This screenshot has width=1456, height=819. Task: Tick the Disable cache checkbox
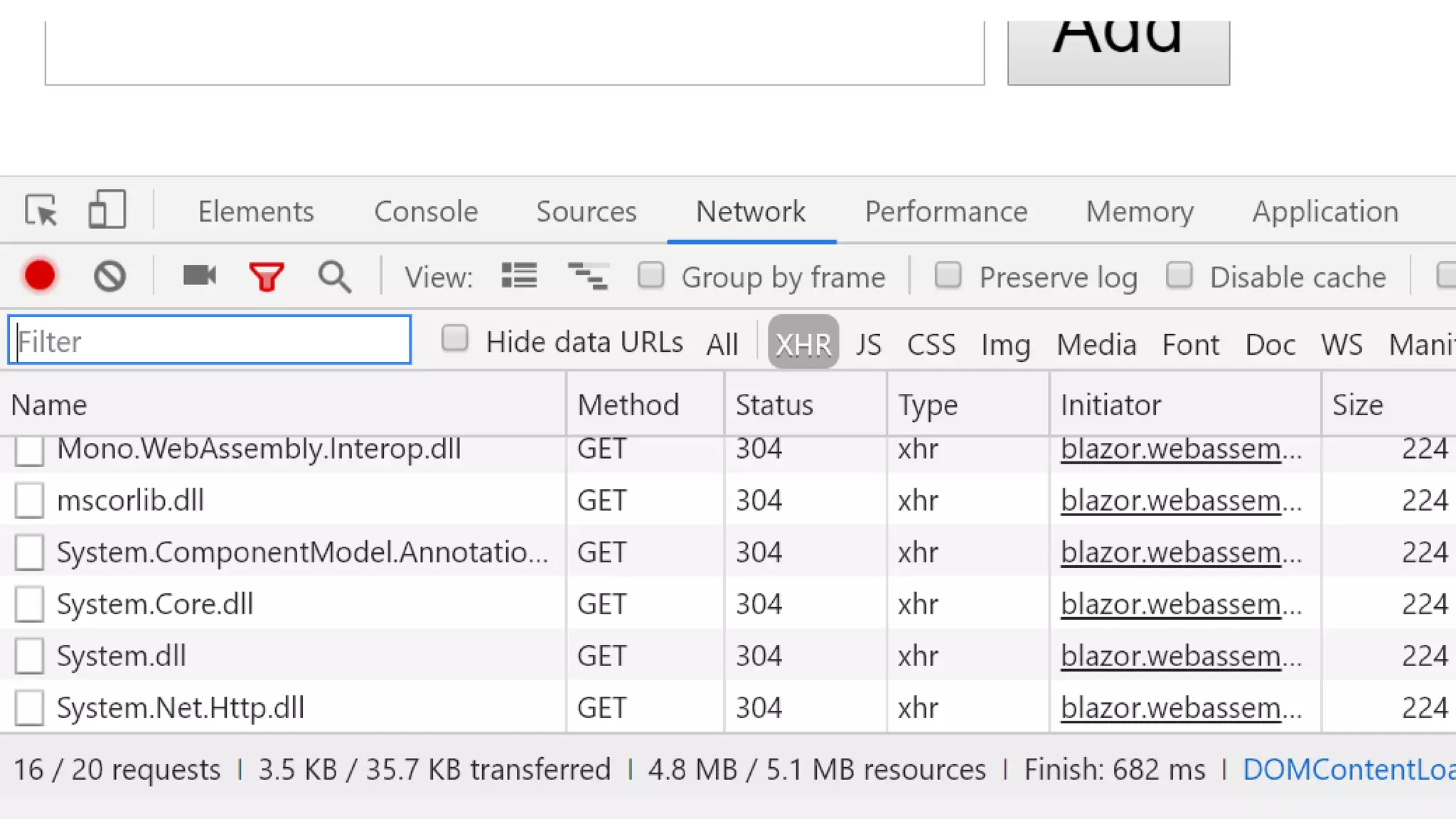pyautogui.click(x=1179, y=276)
